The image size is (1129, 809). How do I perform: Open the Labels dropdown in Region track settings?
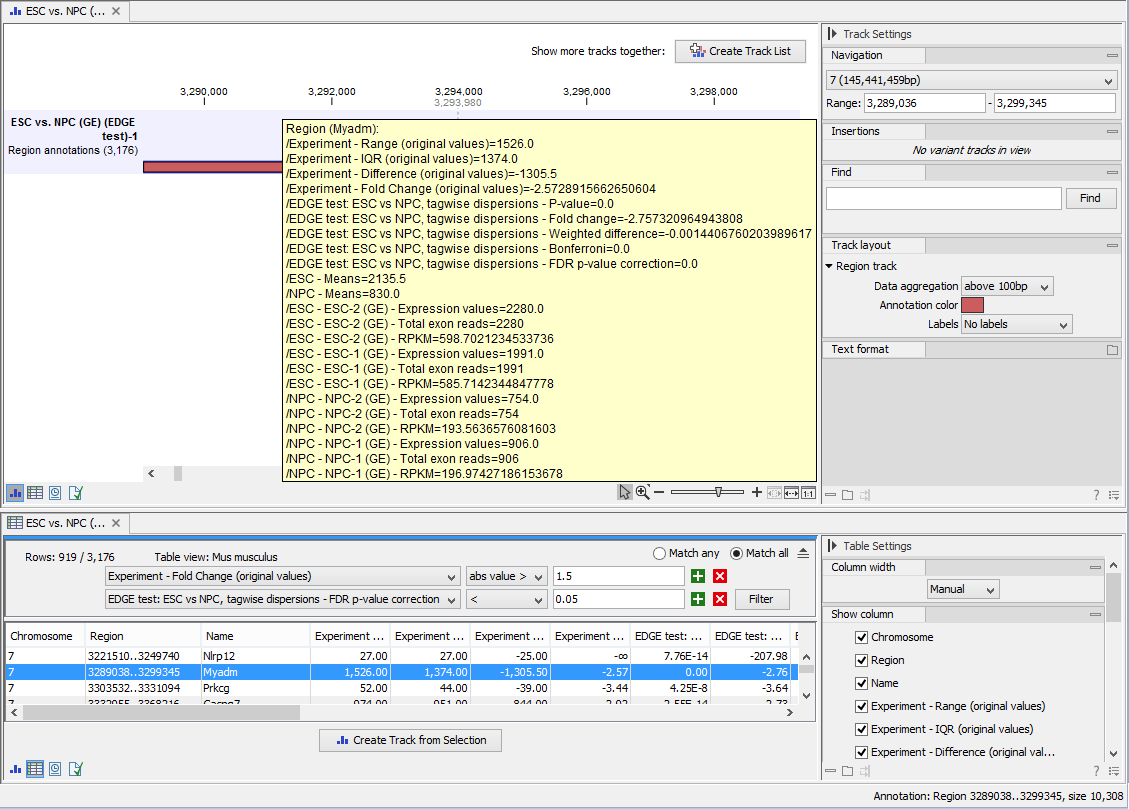(x=1016, y=324)
